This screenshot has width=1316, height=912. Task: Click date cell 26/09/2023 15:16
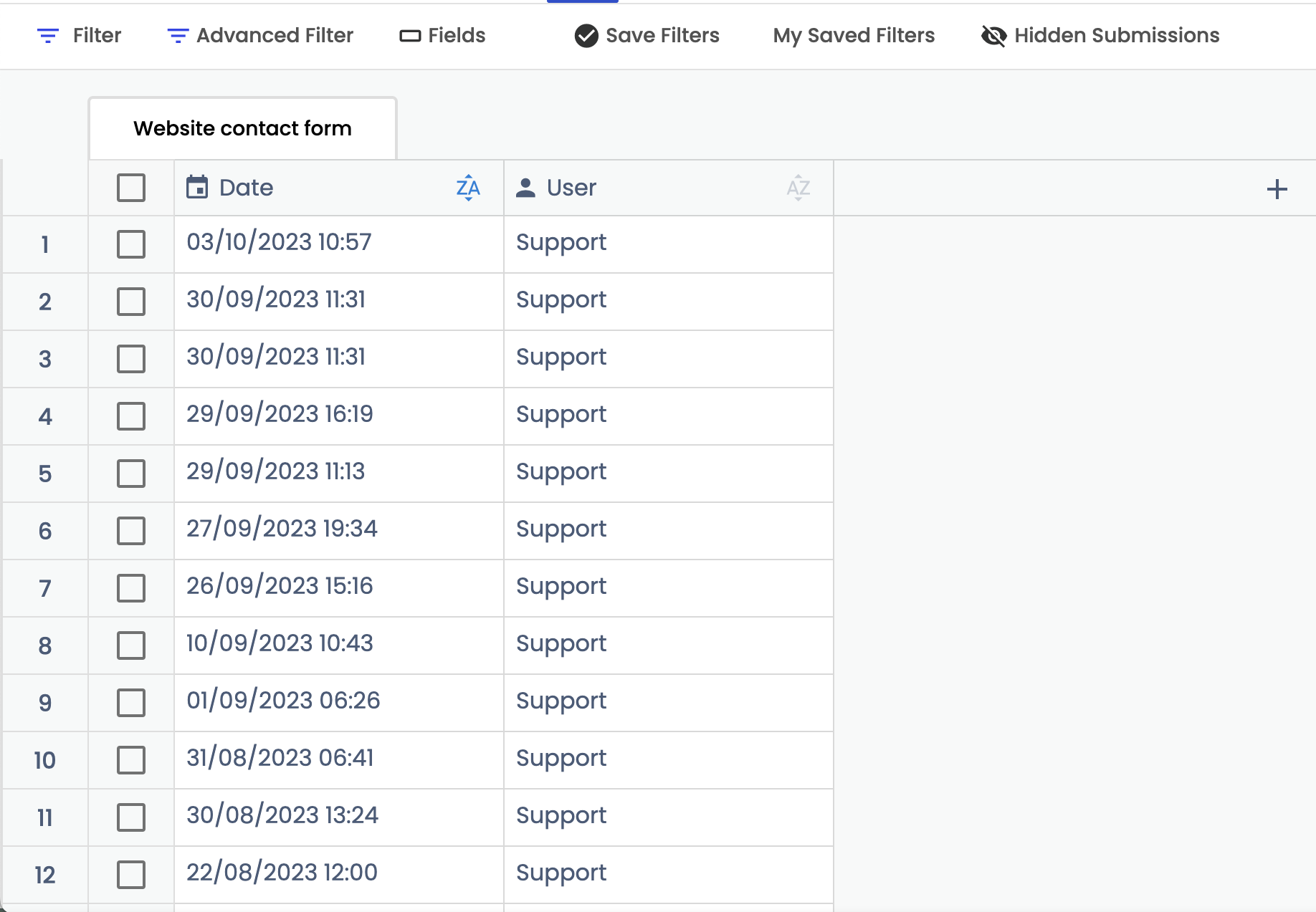[339, 588]
